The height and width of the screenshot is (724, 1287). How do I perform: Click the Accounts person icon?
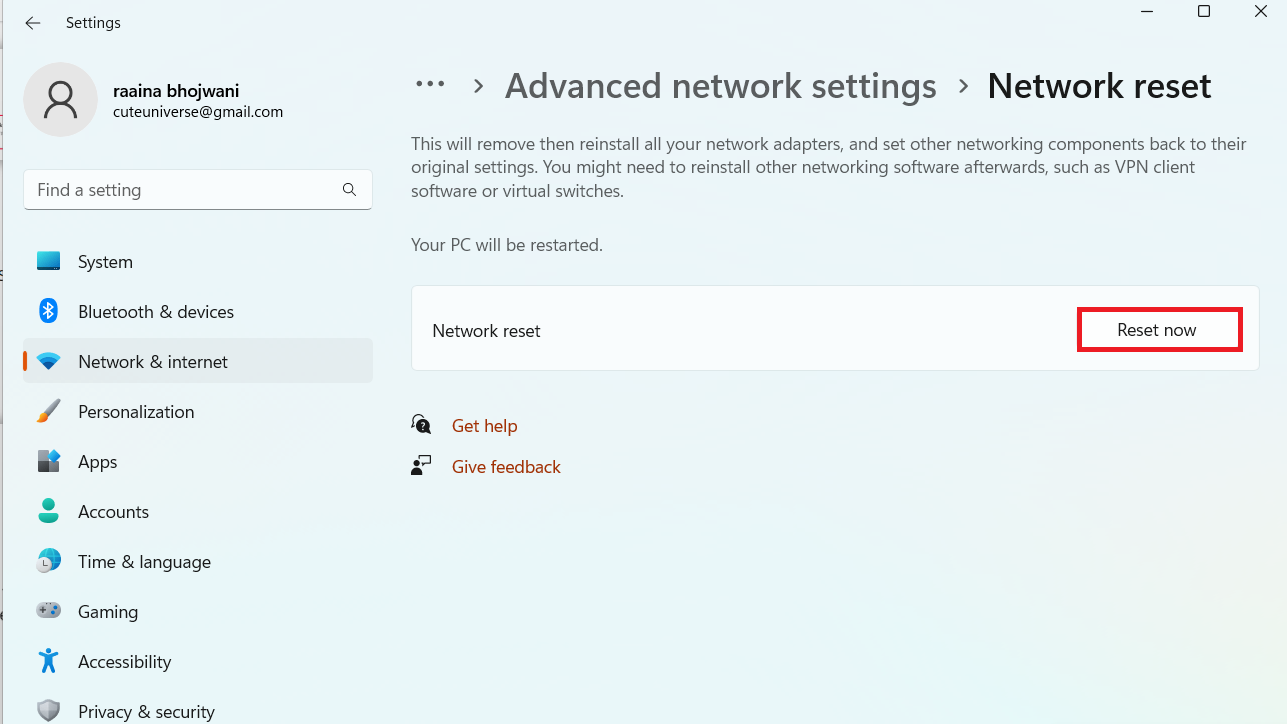[x=48, y=511]
